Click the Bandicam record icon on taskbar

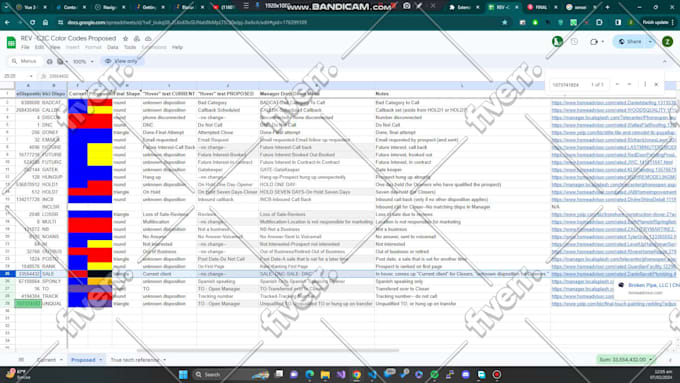[497, 374]
